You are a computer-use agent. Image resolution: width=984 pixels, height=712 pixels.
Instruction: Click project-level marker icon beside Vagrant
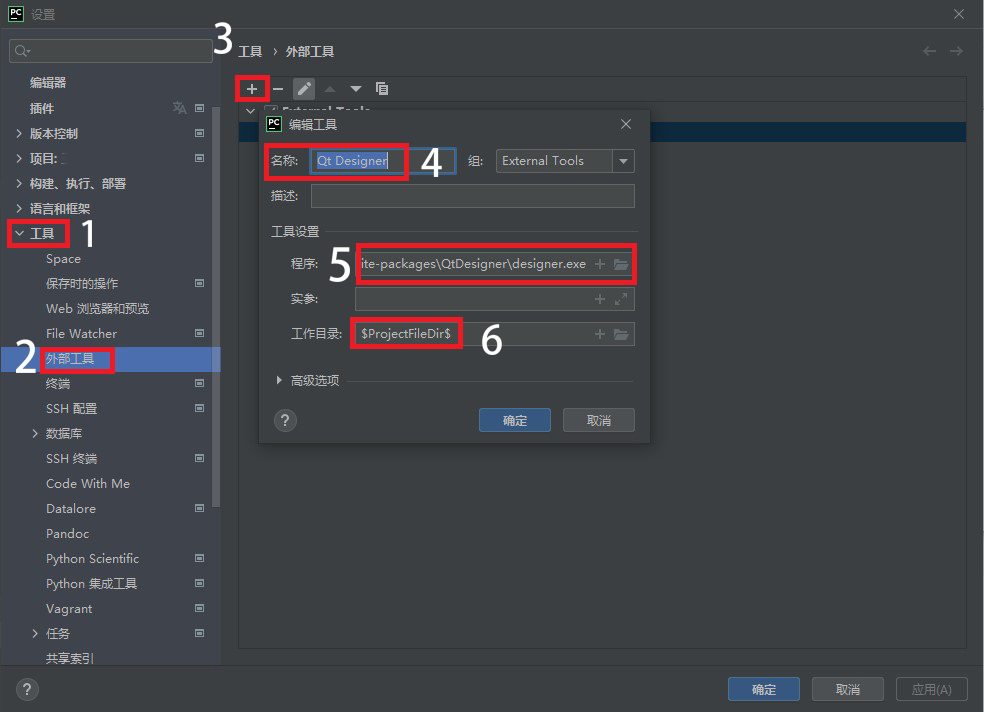(200, 608)
